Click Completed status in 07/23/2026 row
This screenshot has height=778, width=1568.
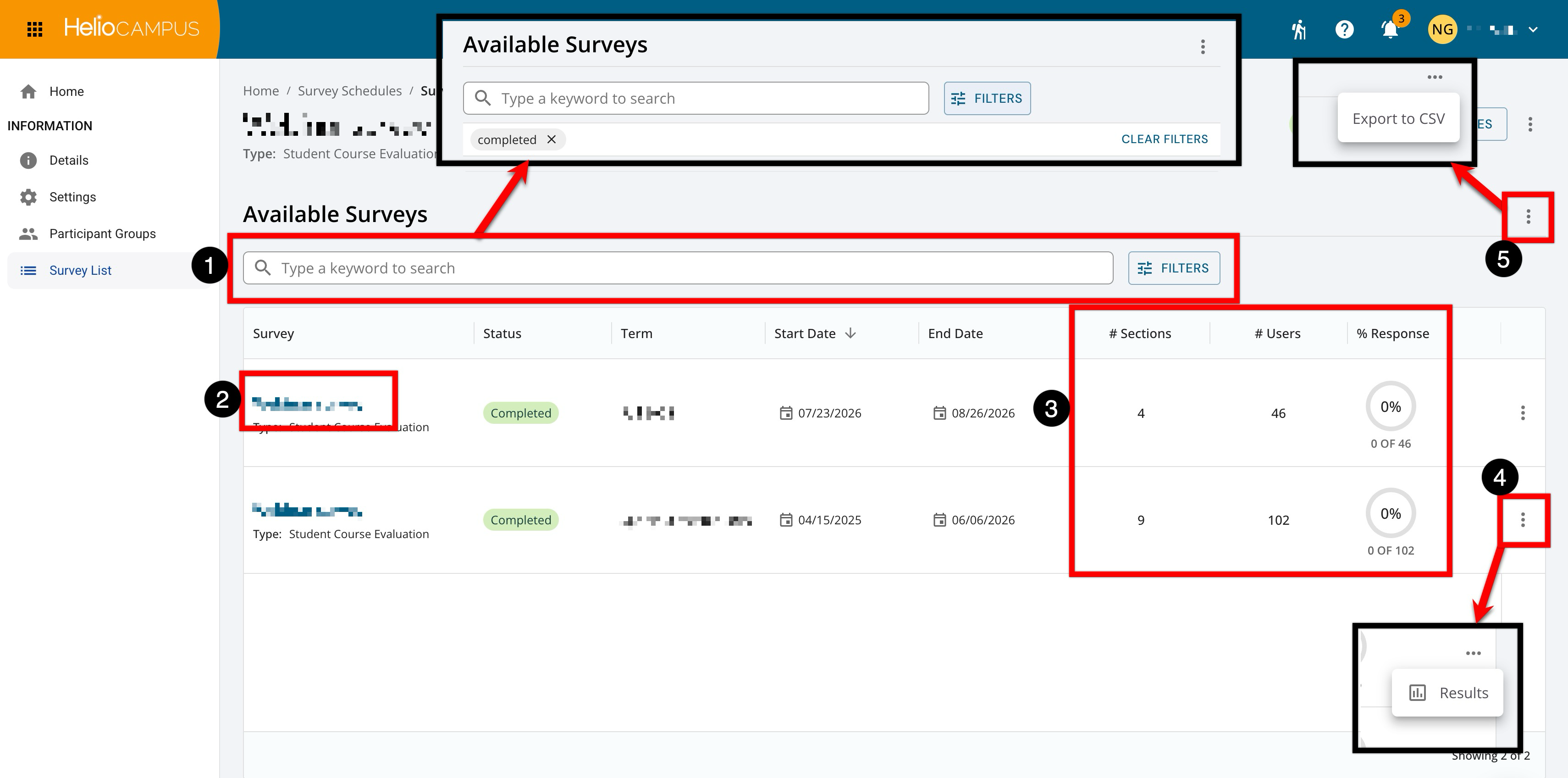(x=520, y=413)
